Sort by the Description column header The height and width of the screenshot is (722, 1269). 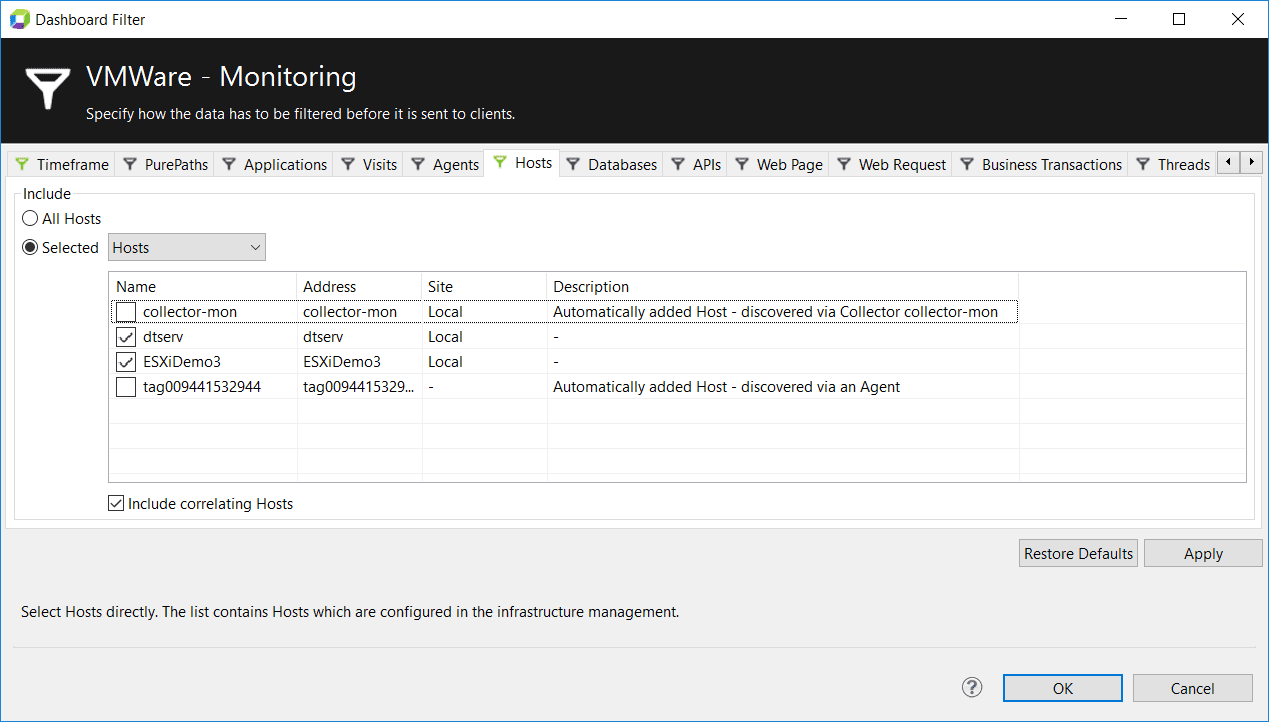[782, 286]
